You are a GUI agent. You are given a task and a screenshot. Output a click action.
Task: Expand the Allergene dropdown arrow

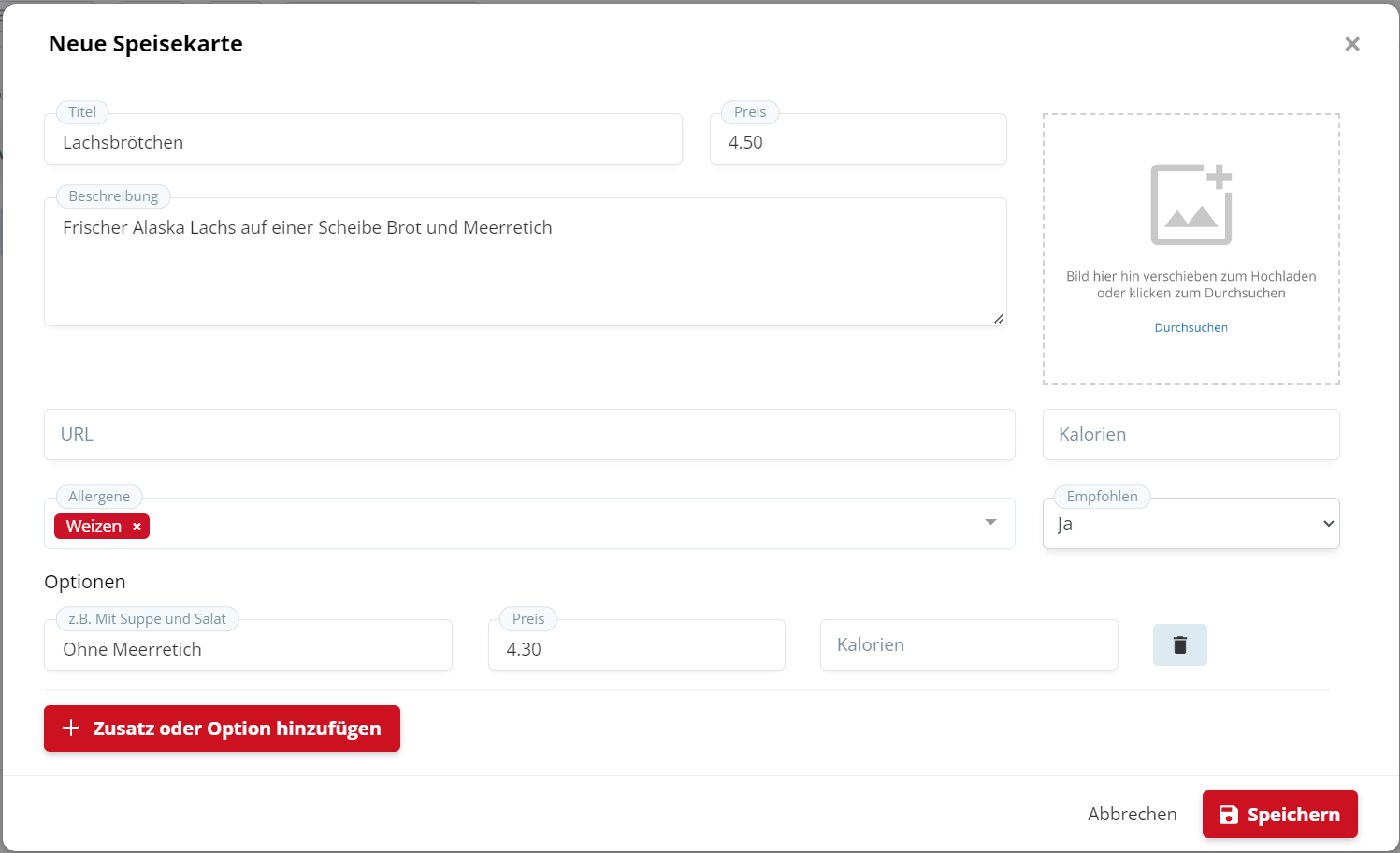pos(990,523)
